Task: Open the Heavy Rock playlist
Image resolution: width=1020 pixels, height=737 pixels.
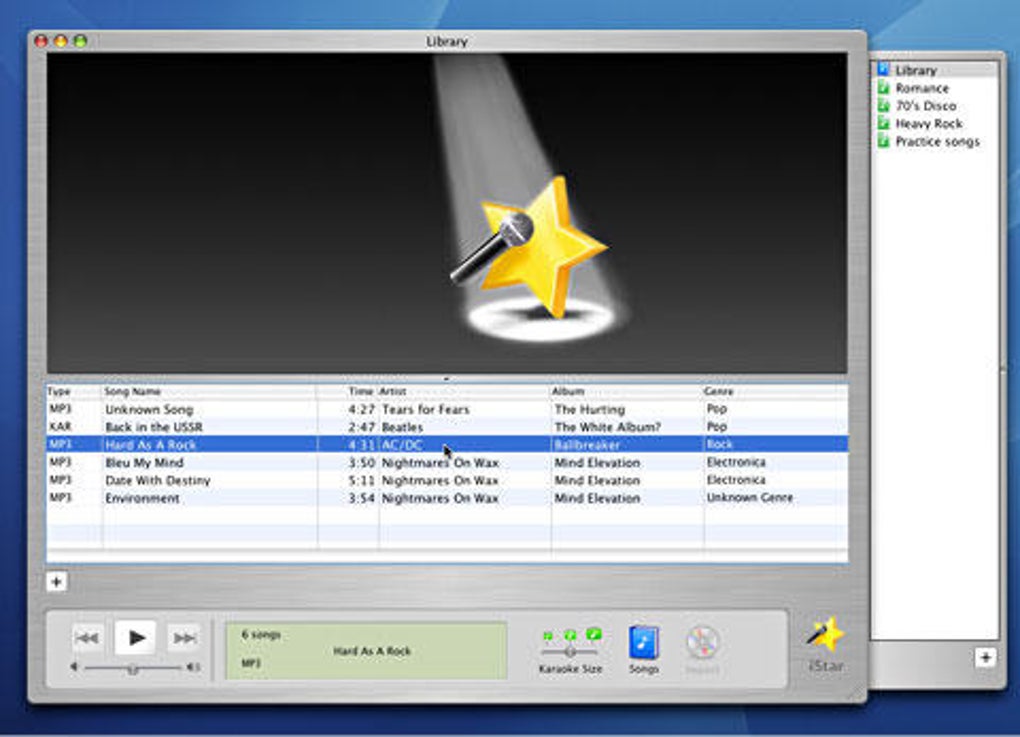Action: click(928, 124)
